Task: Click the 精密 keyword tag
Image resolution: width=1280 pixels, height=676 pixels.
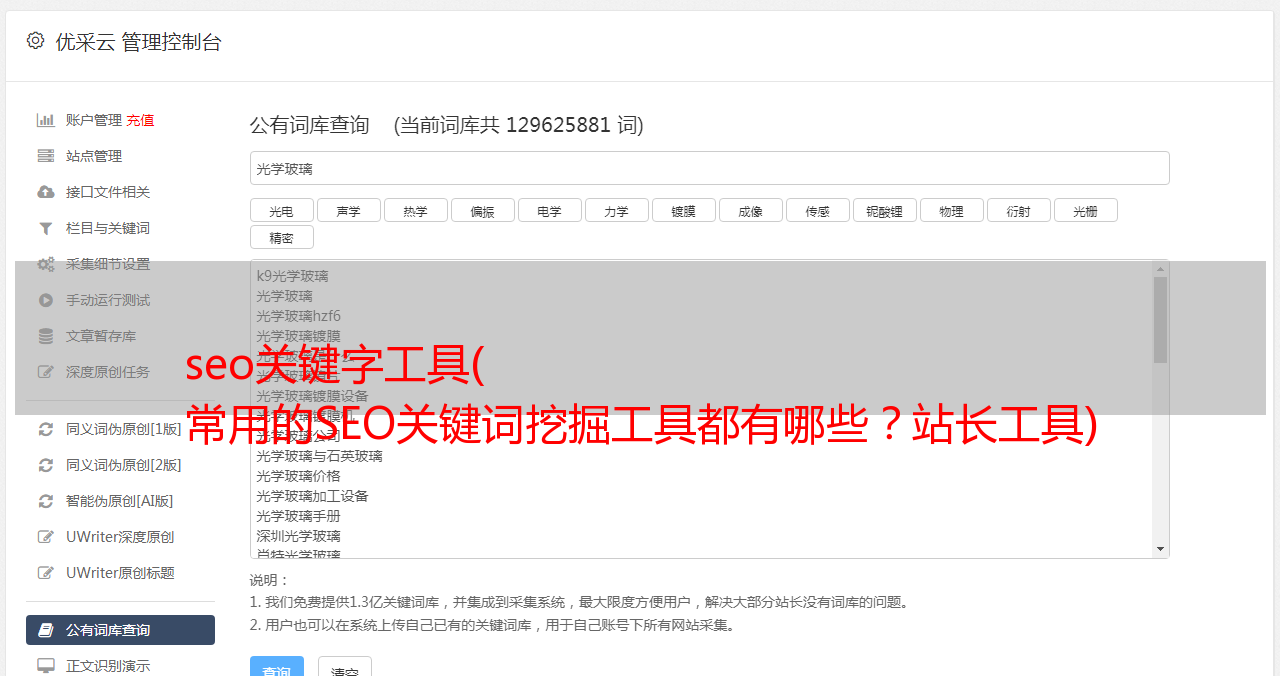Action: 282,237
